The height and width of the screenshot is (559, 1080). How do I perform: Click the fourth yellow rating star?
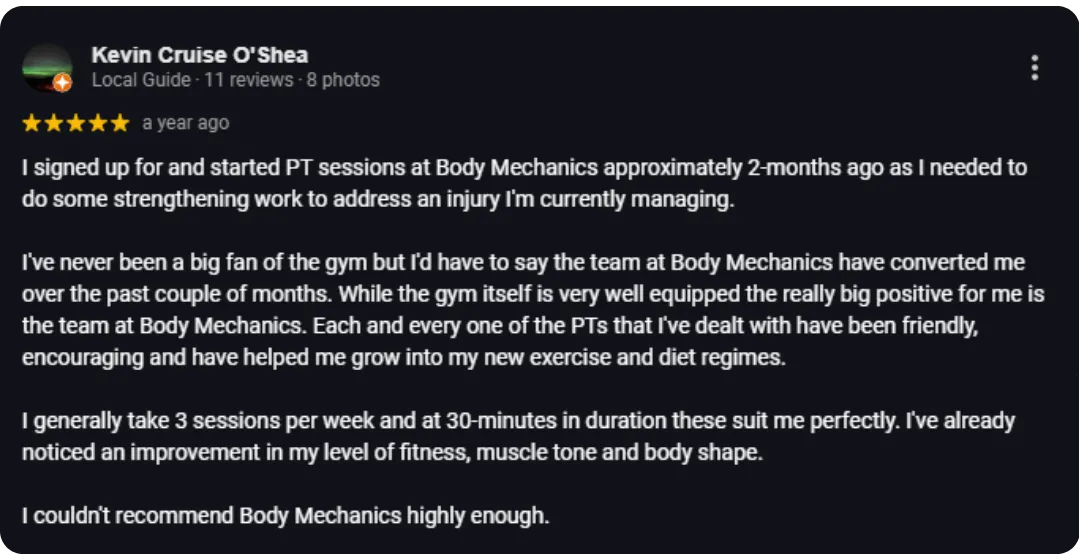click(98, 123)
